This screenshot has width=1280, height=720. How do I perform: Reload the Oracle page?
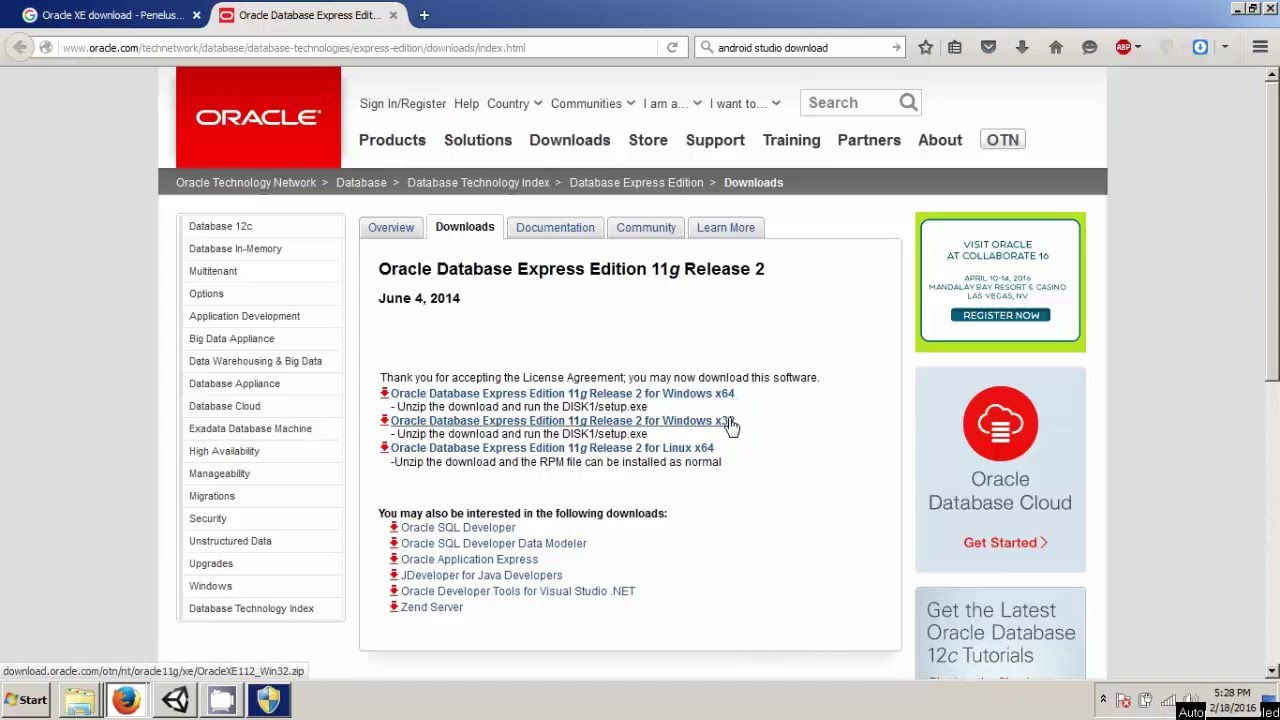pyautogui.click(x=672, y=47)
